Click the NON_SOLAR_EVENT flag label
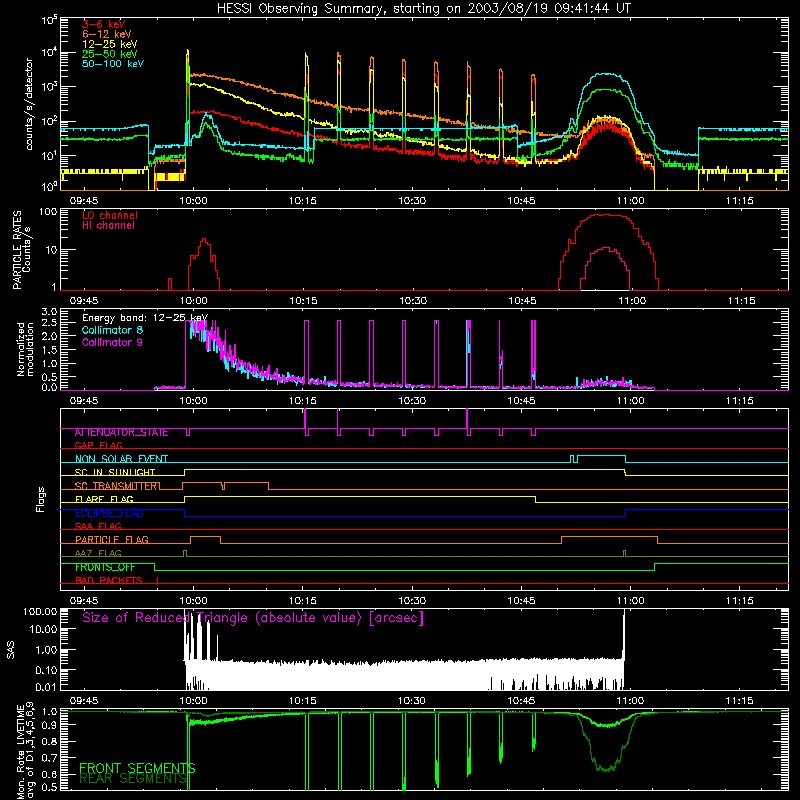Image resolution: width=800 pixels, height=800 pixels. [x=121, y=459]
